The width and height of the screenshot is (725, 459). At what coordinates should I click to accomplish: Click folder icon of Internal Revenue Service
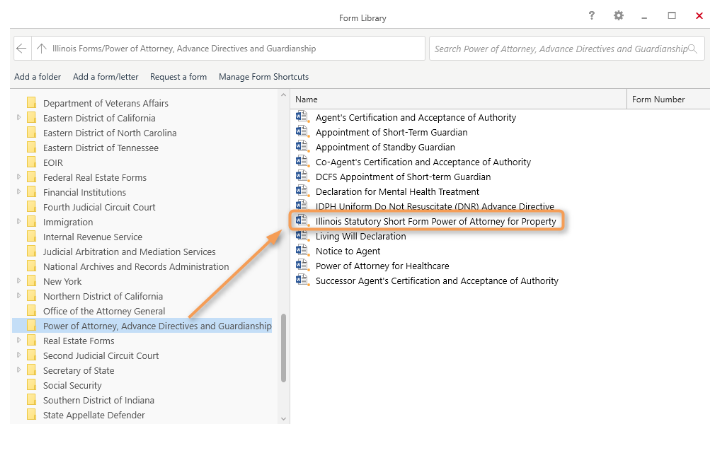pos(31,237)
